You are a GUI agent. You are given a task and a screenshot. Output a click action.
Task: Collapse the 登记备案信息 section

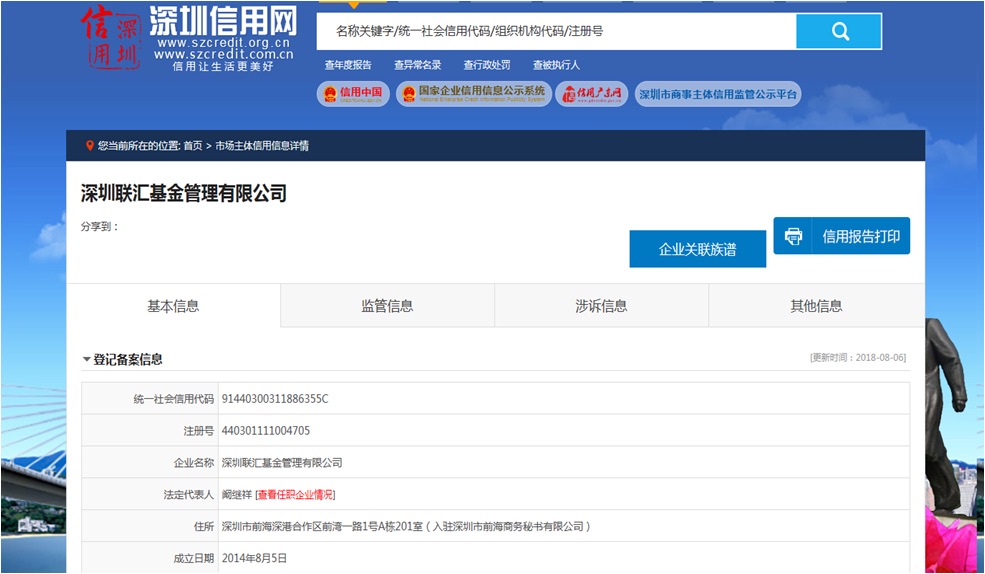click(86, 360)
